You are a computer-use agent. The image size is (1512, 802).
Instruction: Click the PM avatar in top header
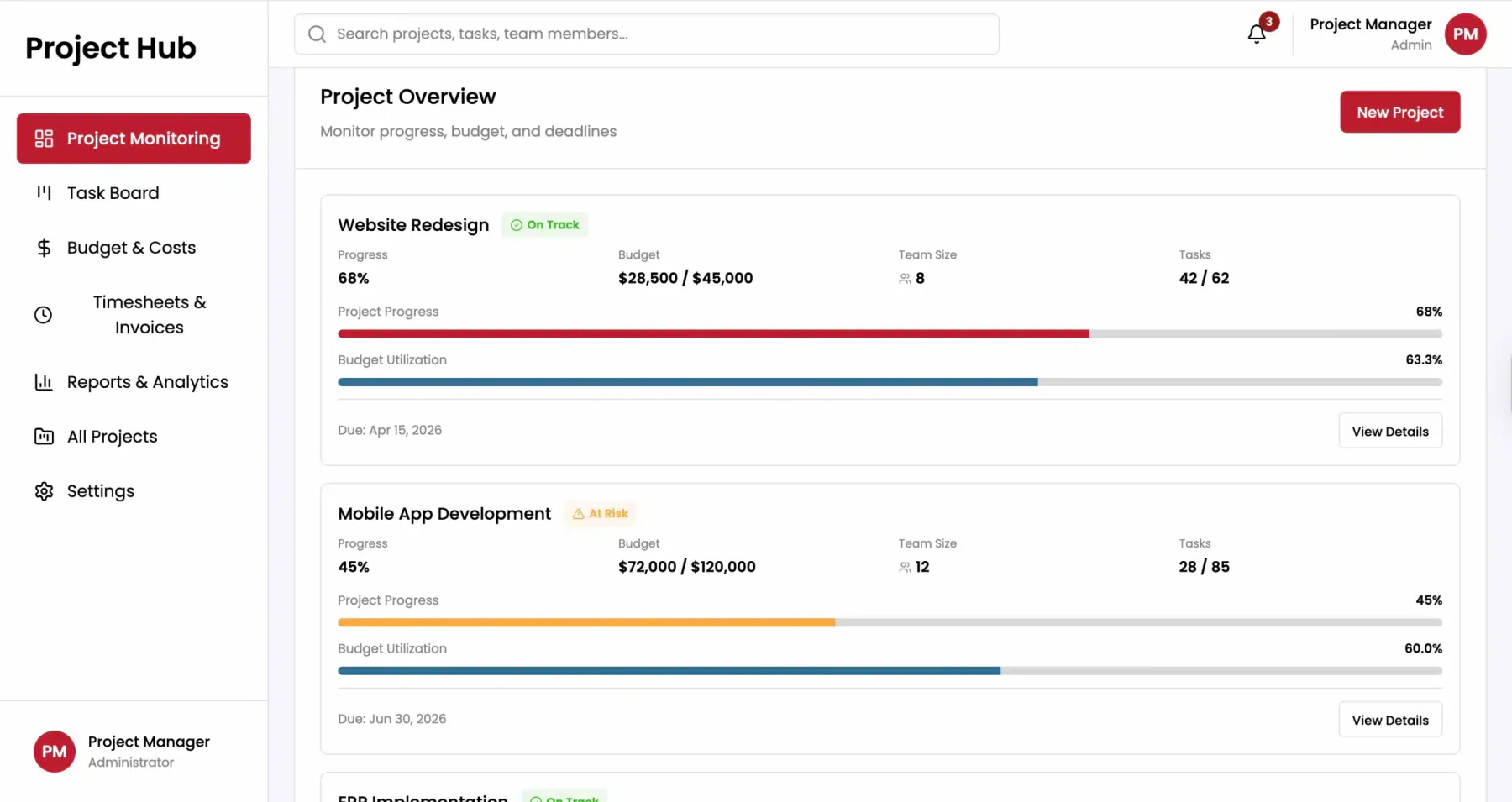pyautogui.click(x=1465, y=34)
